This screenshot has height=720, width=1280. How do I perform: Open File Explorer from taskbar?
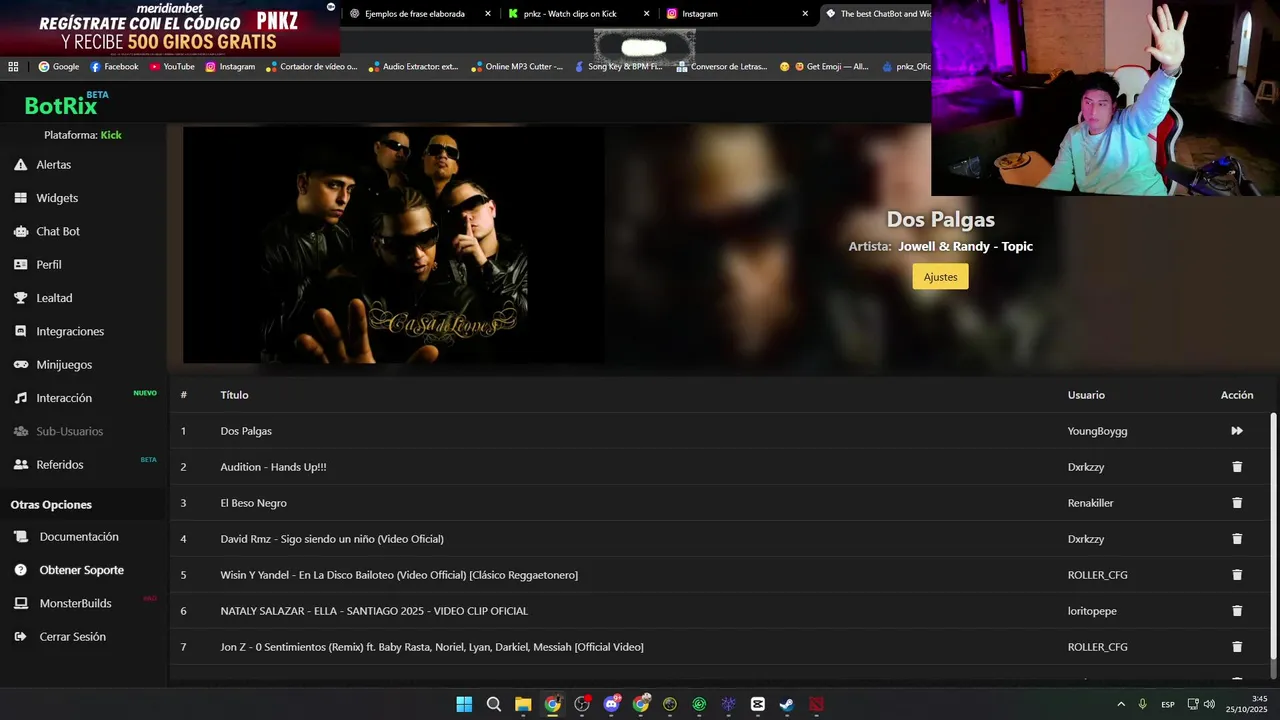click(523, 704)
